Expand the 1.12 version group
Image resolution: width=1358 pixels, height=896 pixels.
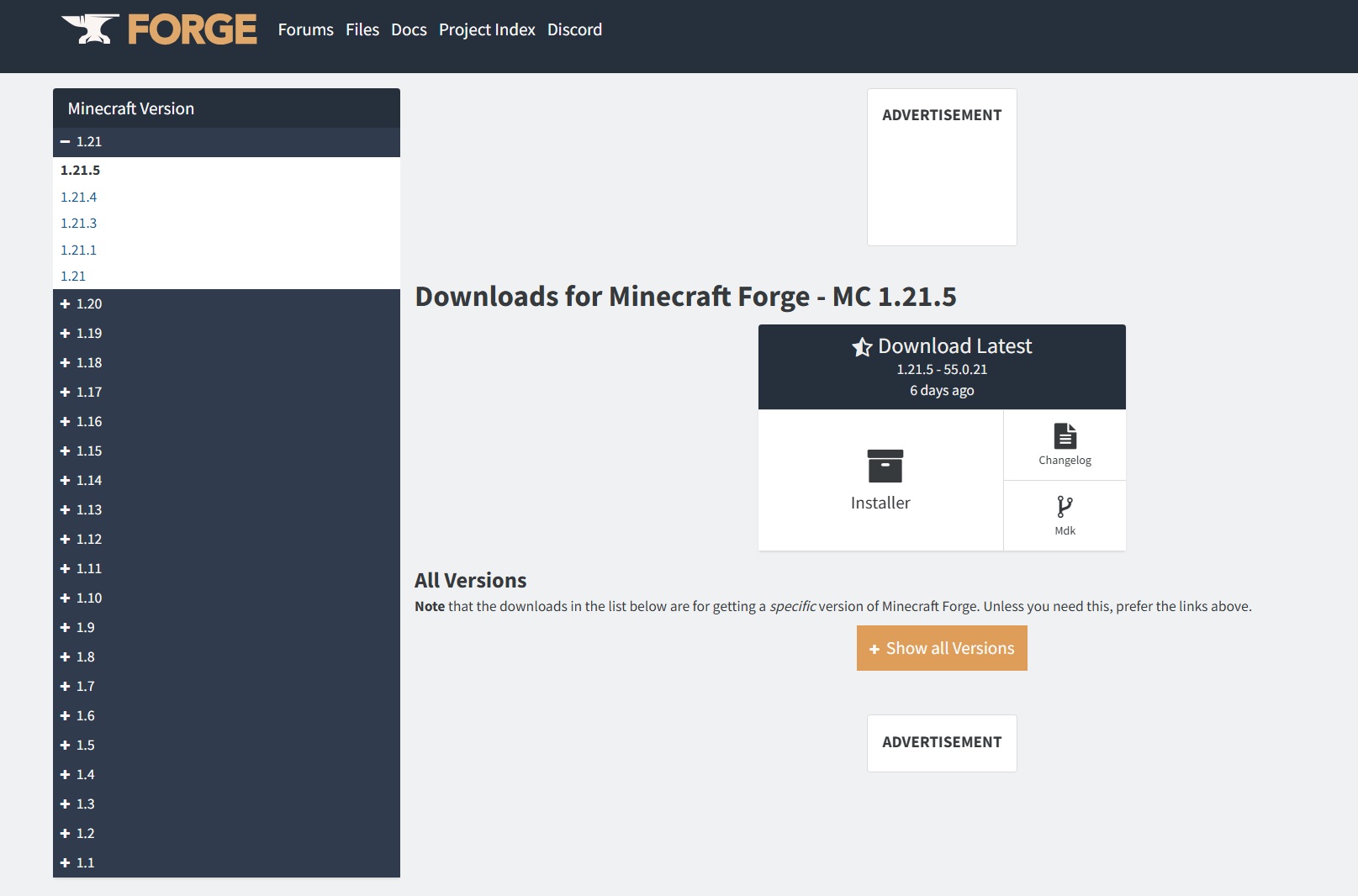(x=226, y=539)
